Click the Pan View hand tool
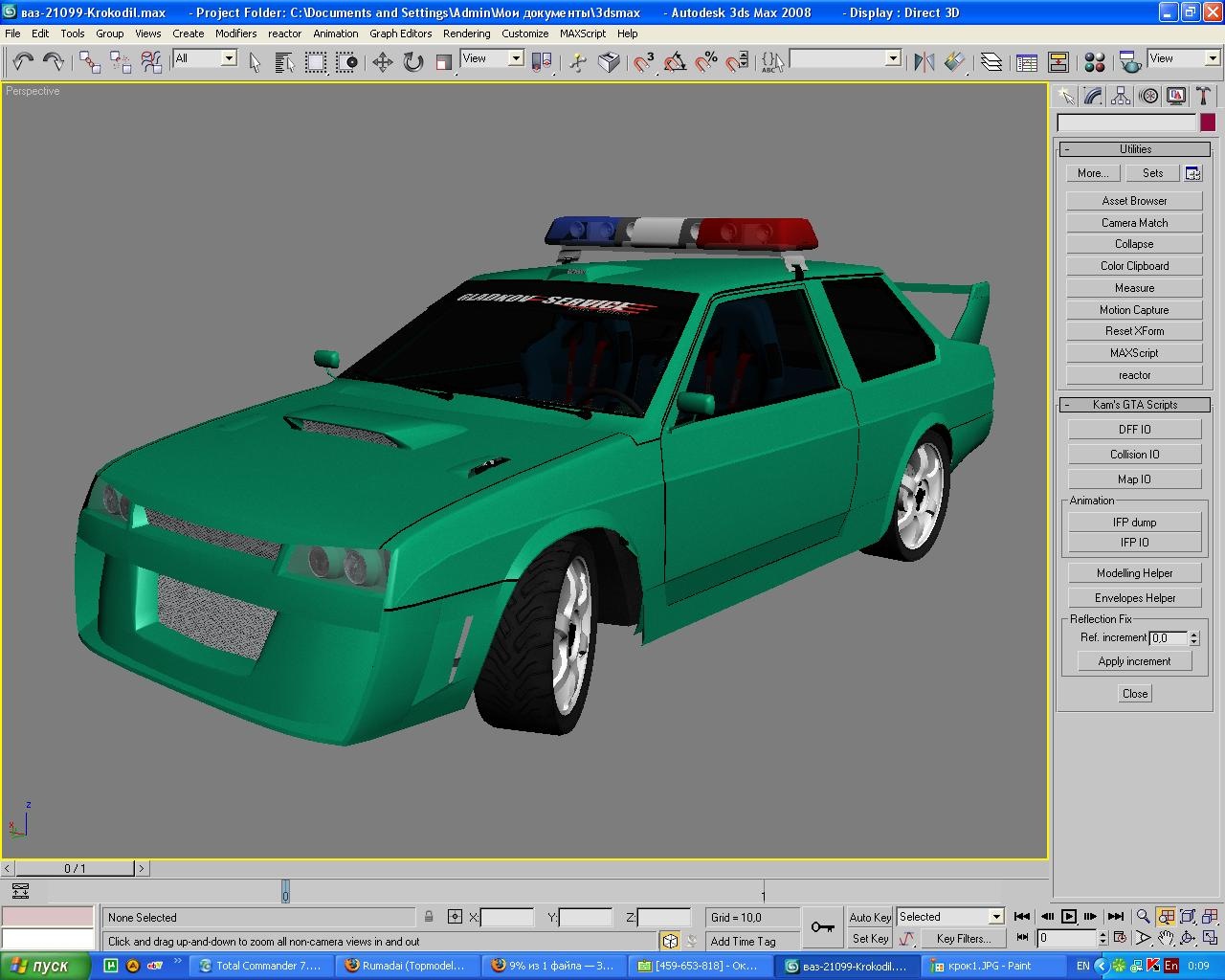Screen dimensions: 1225x980 [1166, 938]
